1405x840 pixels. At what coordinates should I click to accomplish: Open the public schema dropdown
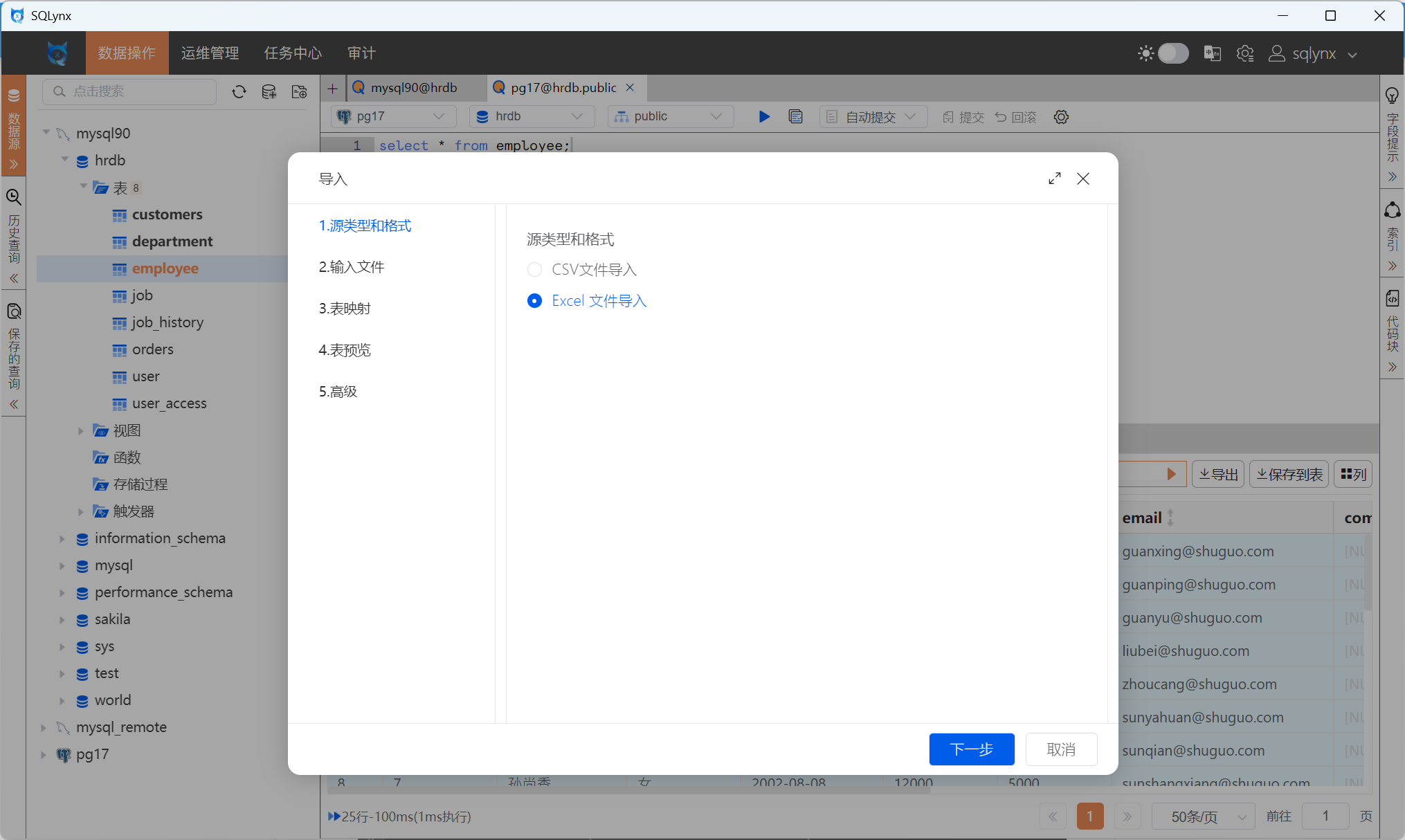[x=670, y=116]
